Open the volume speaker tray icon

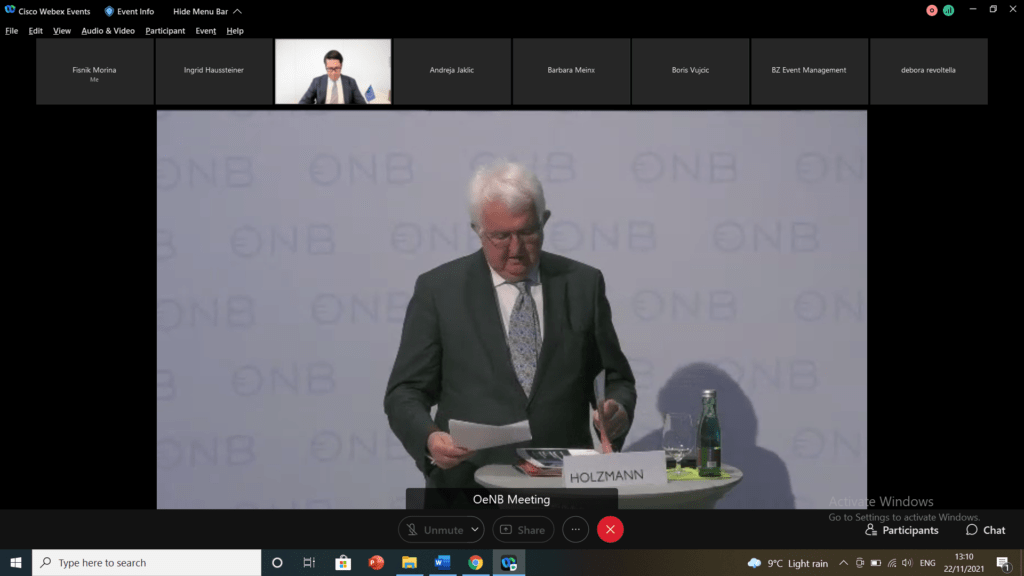pyautogui.click(x=907, y=563)
